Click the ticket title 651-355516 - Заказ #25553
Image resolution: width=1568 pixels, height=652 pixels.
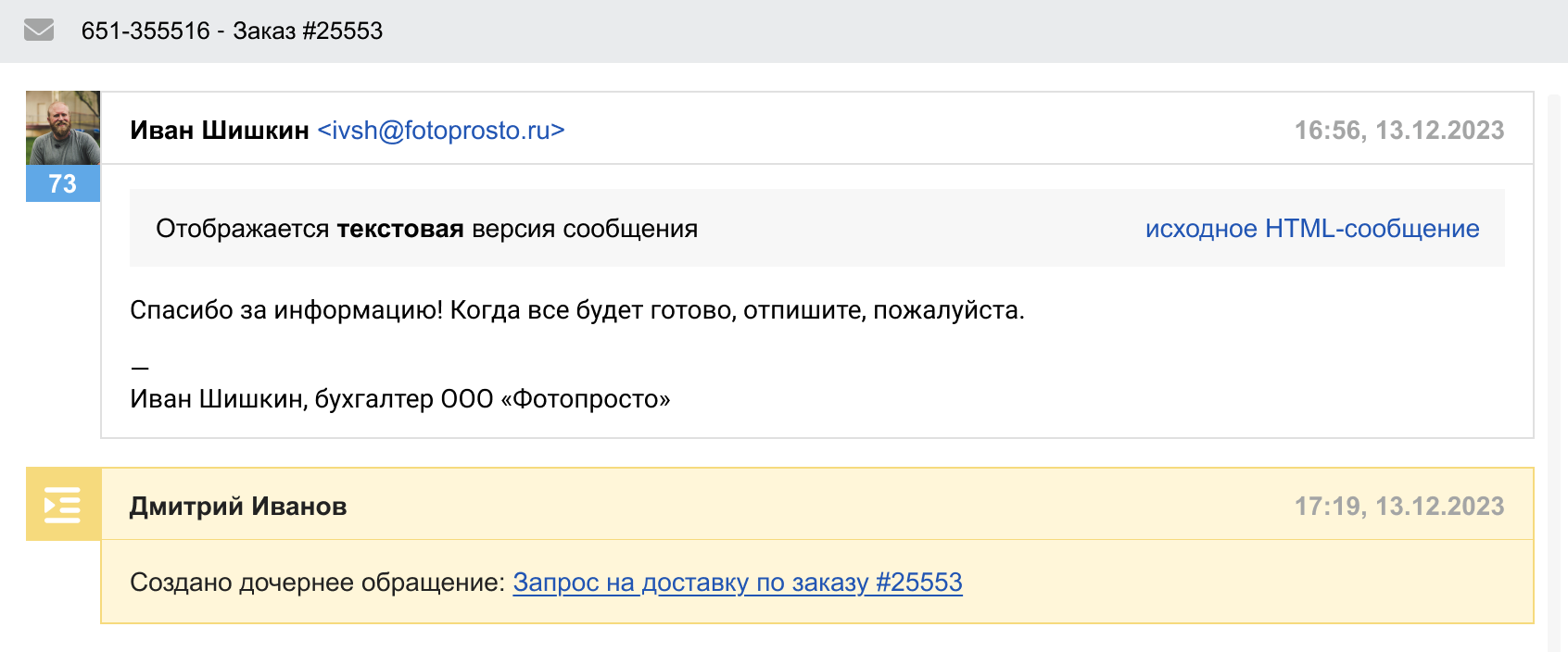pyautogui.click(x=232, y=31)
